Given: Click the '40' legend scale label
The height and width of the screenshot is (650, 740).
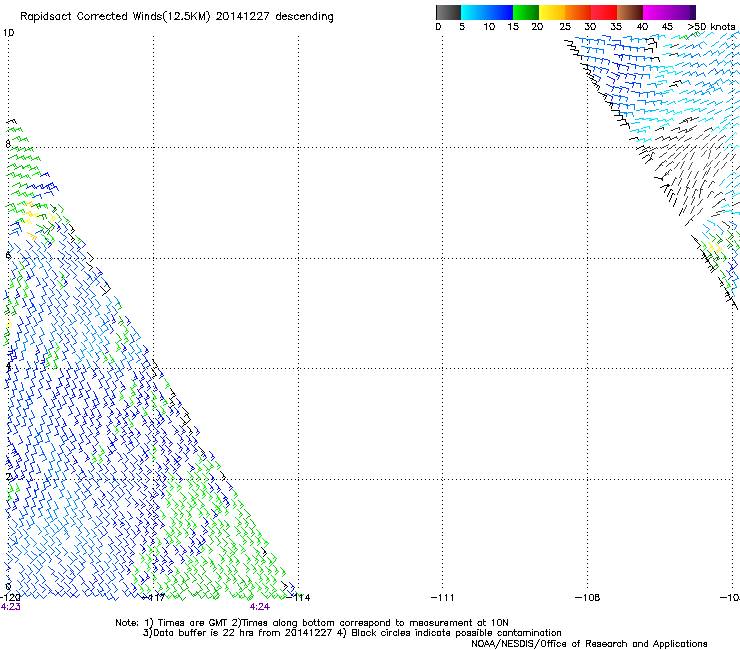Looking at the screenshot, I should [x=642, y=27].
